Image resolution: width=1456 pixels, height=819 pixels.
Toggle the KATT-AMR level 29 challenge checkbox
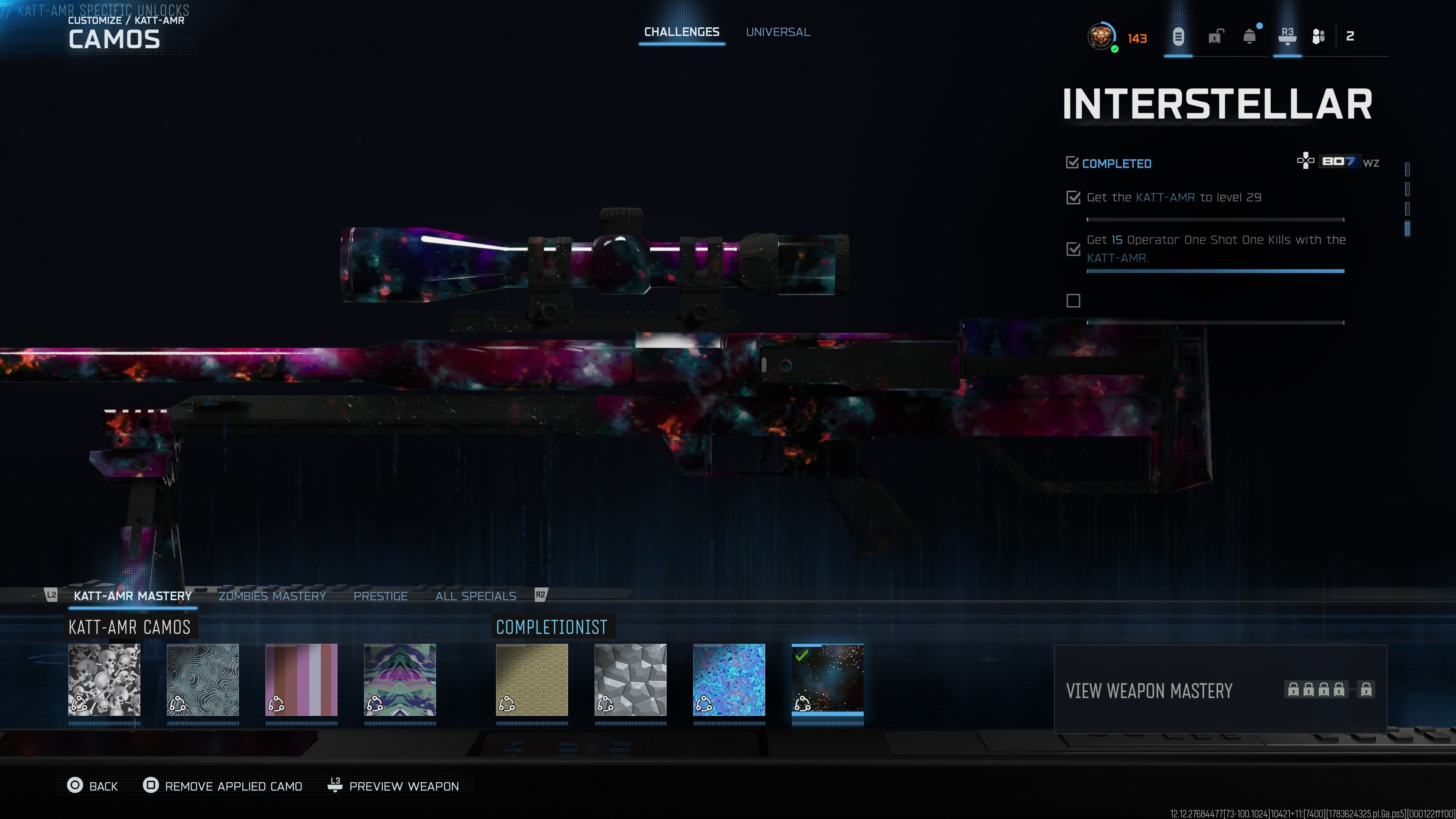point(1073,197)
